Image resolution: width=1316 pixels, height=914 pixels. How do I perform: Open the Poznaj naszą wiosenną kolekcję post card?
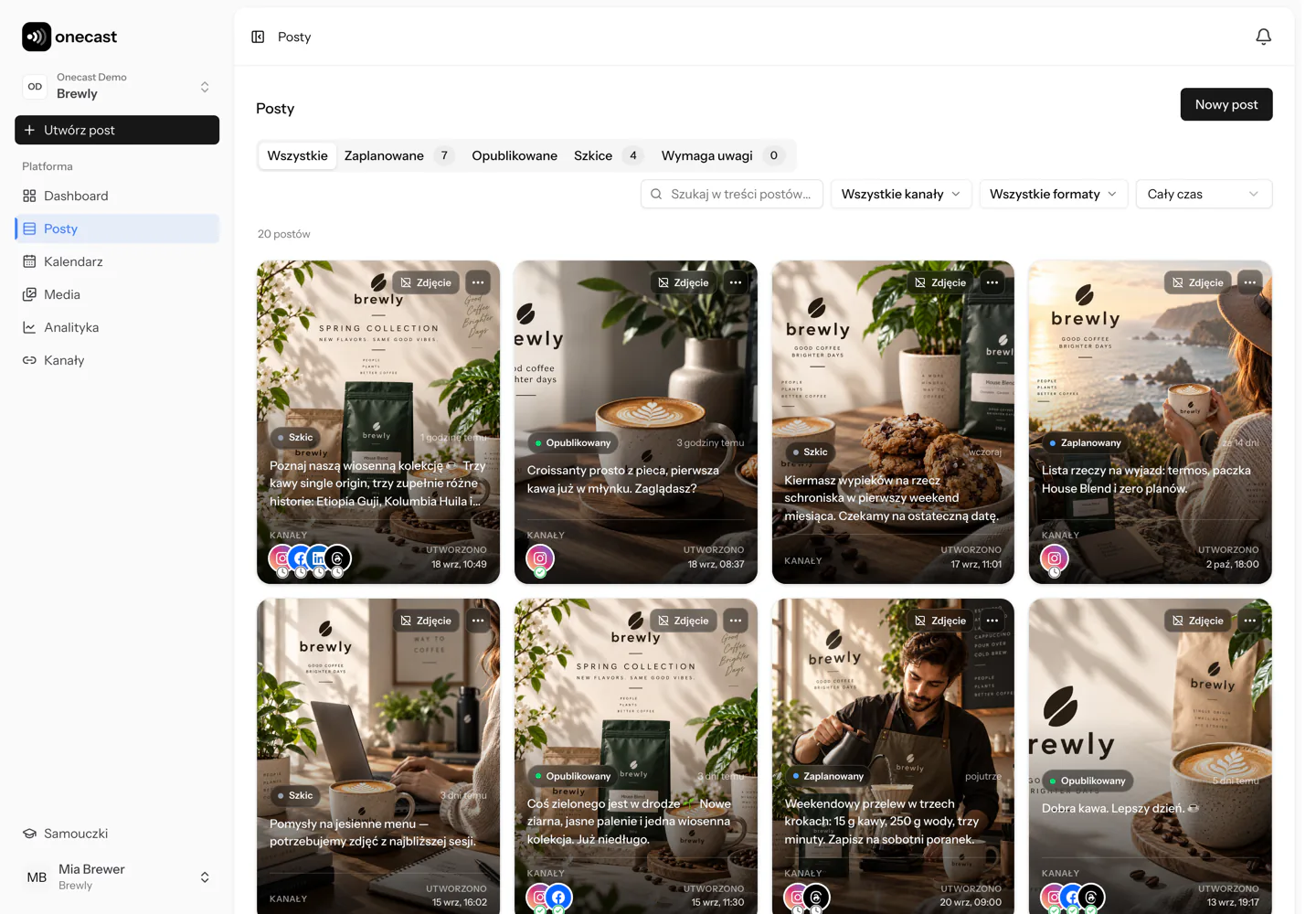click(x=378, y=422)
